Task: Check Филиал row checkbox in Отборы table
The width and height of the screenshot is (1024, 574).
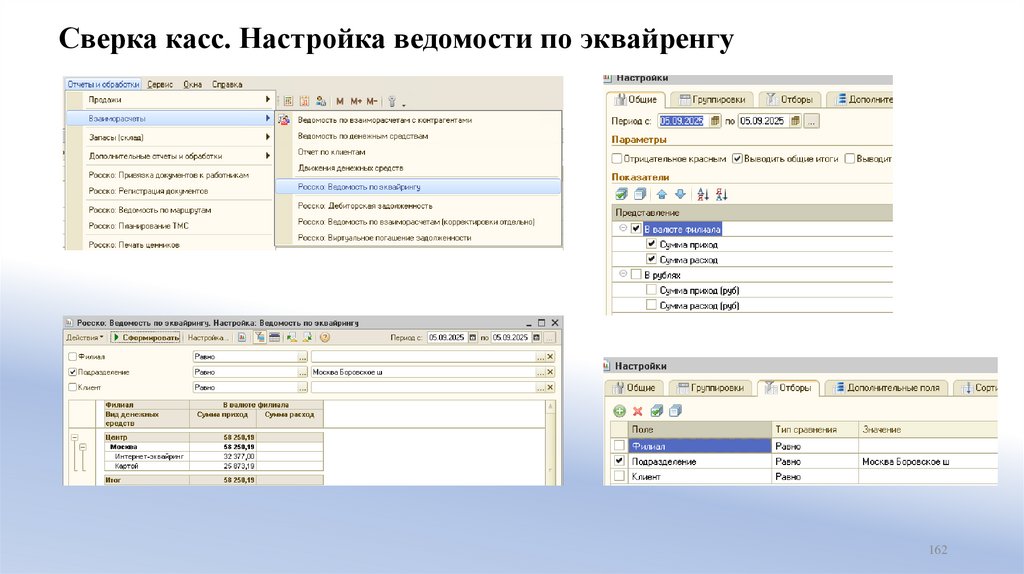Action: [x=619, y=445]
